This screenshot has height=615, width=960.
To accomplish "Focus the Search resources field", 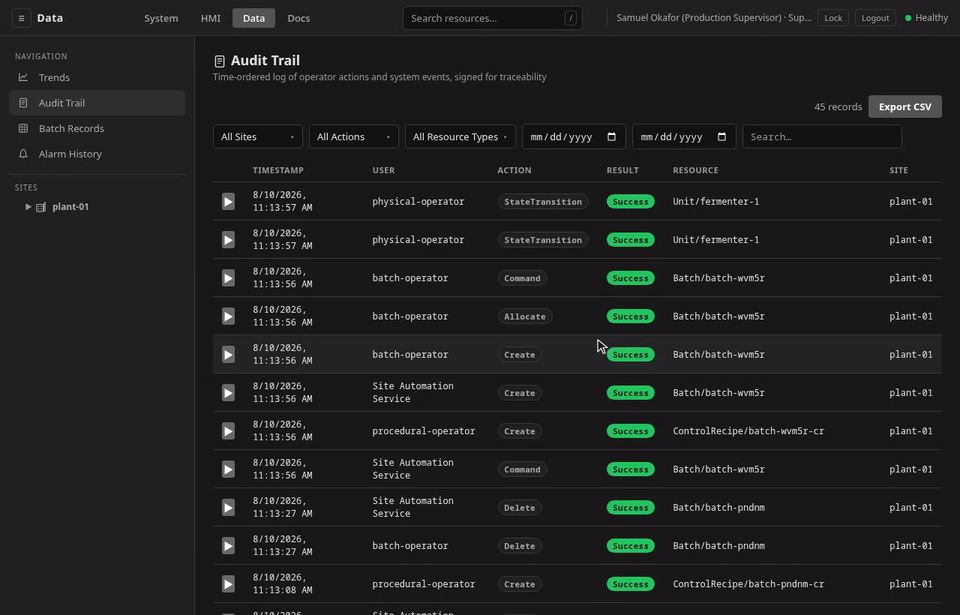I will (492, 18).
